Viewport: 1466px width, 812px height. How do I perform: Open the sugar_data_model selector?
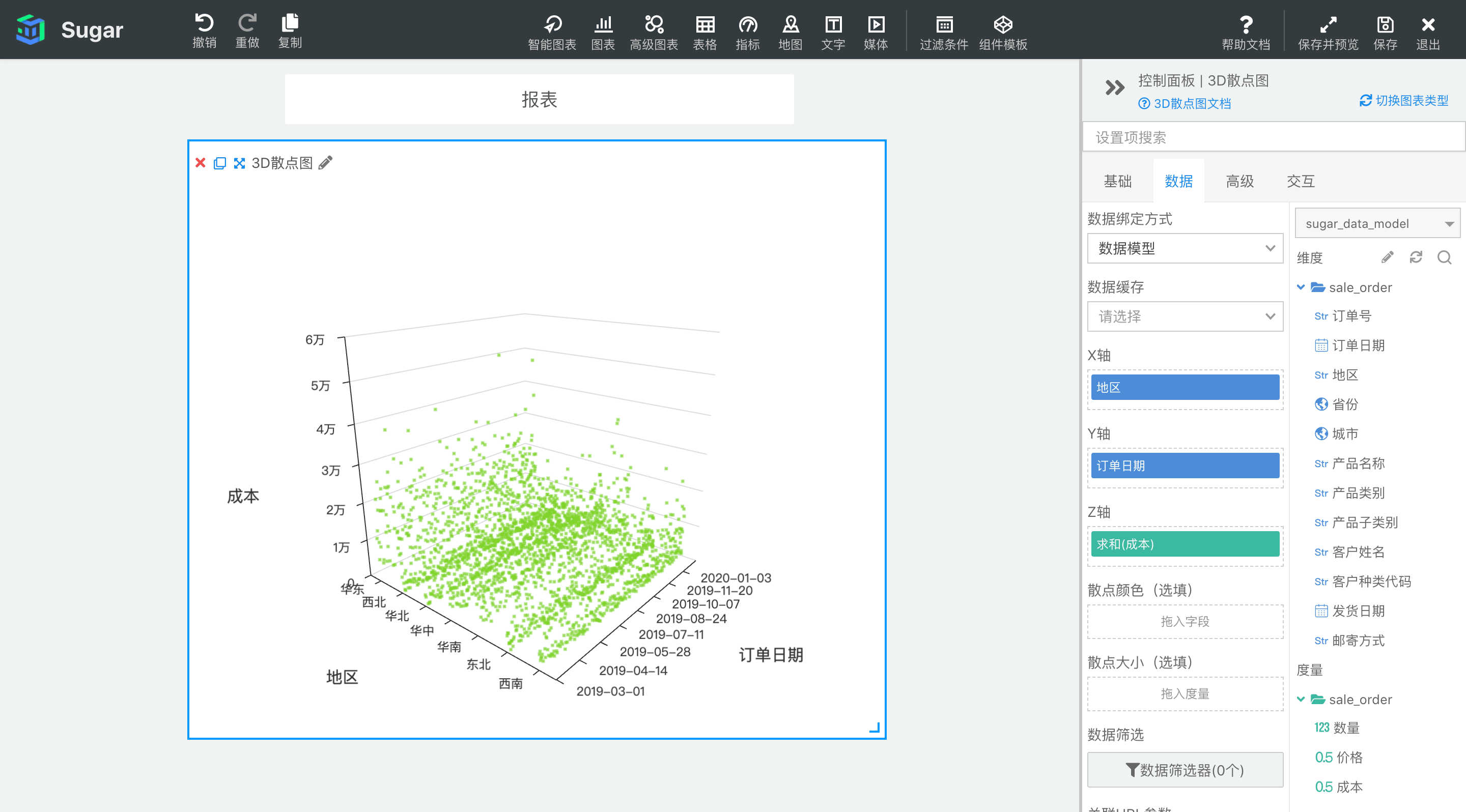[x=1377, y=223]
